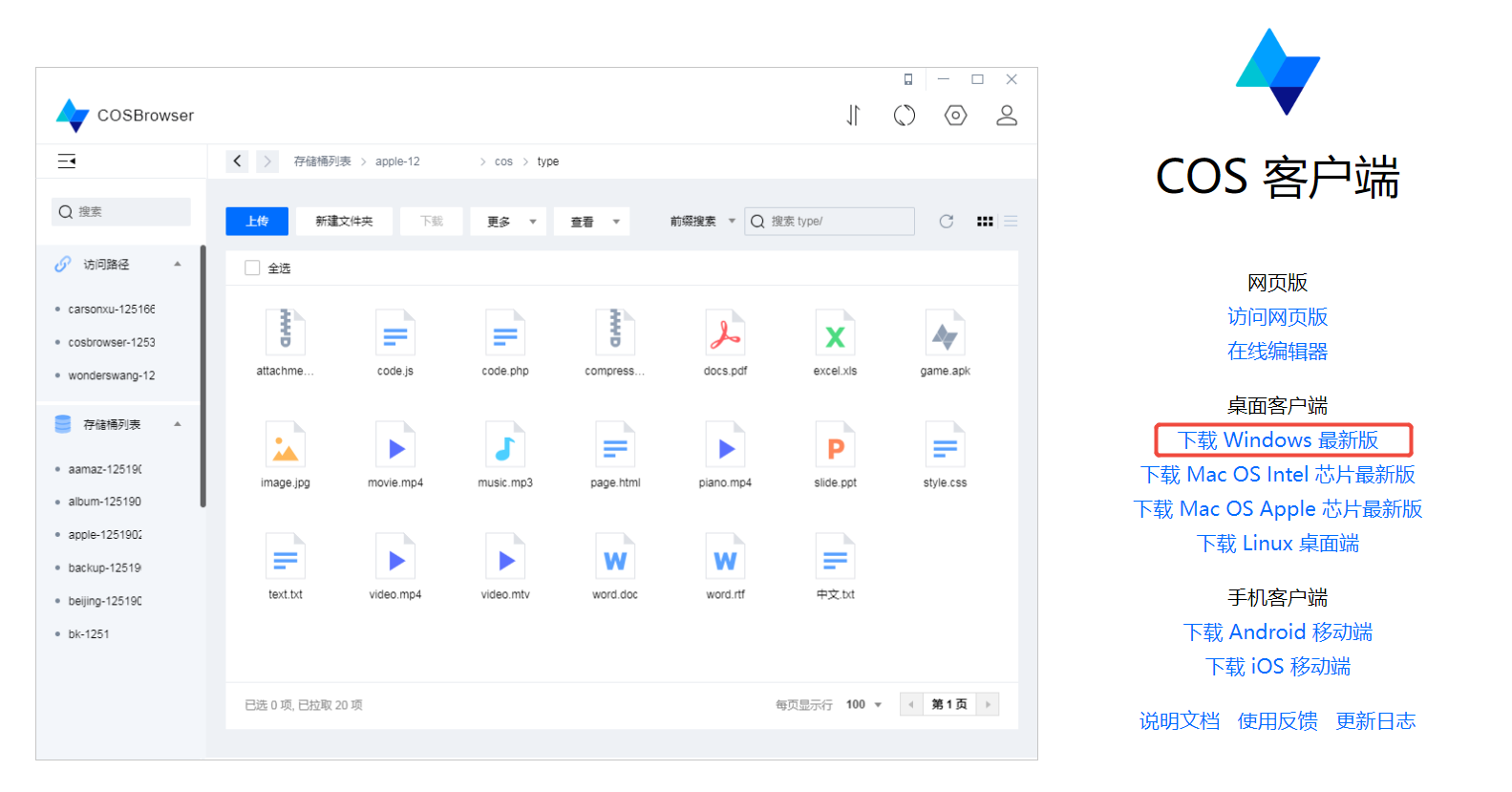1512x792 pixels.
Task: Click the apple-12 breadcrumb
Action: [397, 161]
